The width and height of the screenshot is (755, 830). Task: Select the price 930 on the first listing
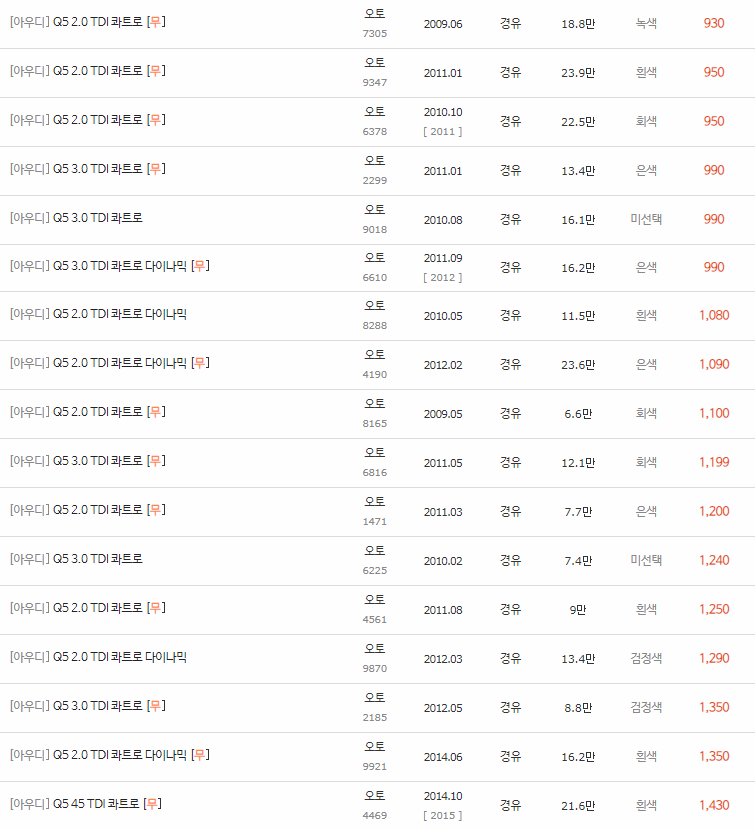[x=716, y=22]
